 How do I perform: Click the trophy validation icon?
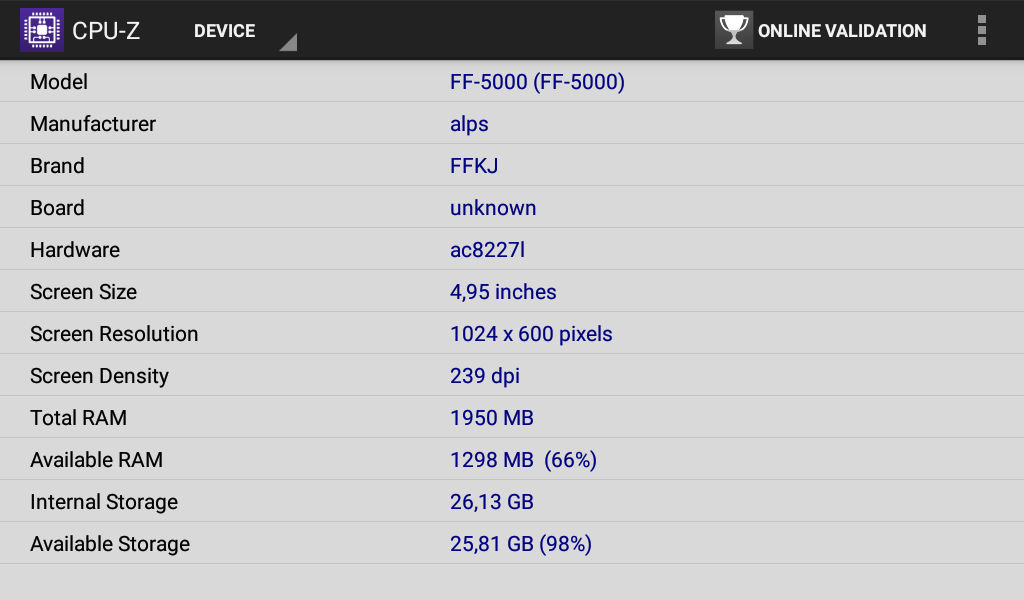[733, 30]
